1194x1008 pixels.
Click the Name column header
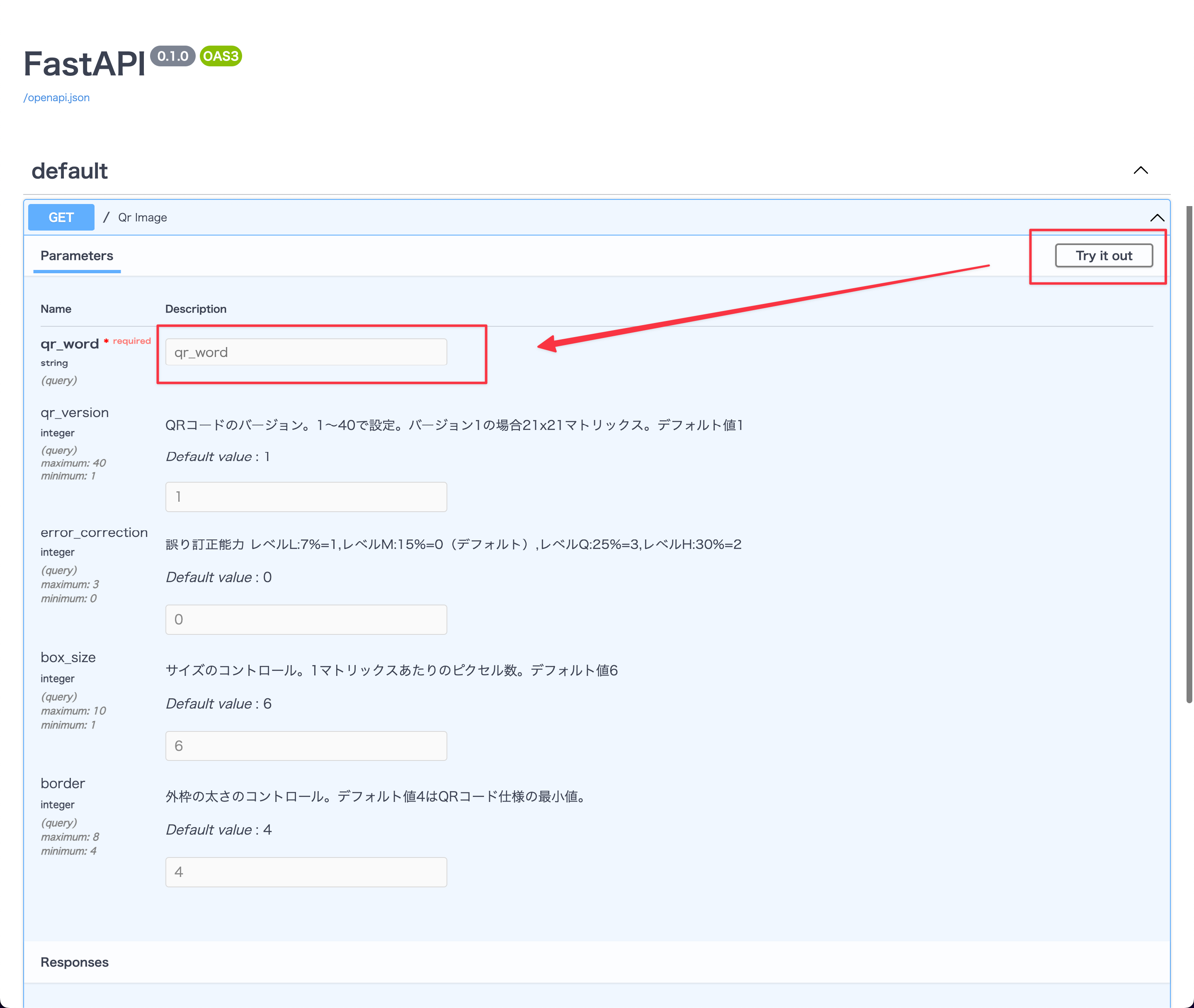(x=56, y=309)
